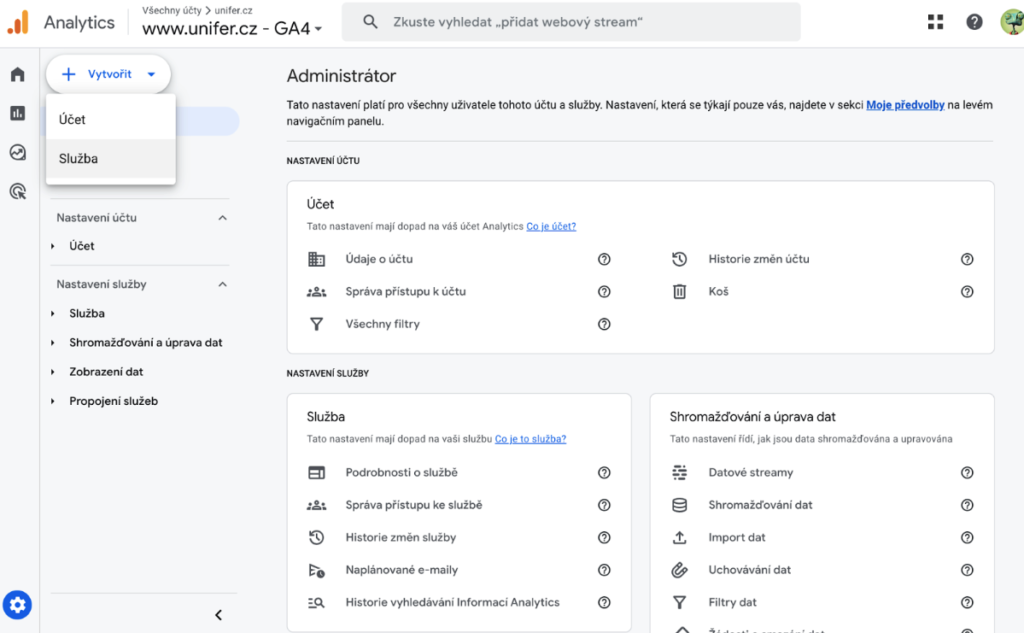Screen dimensions: 1024x633
Task: Click help icon beside Koš
Action: point(967,292)
